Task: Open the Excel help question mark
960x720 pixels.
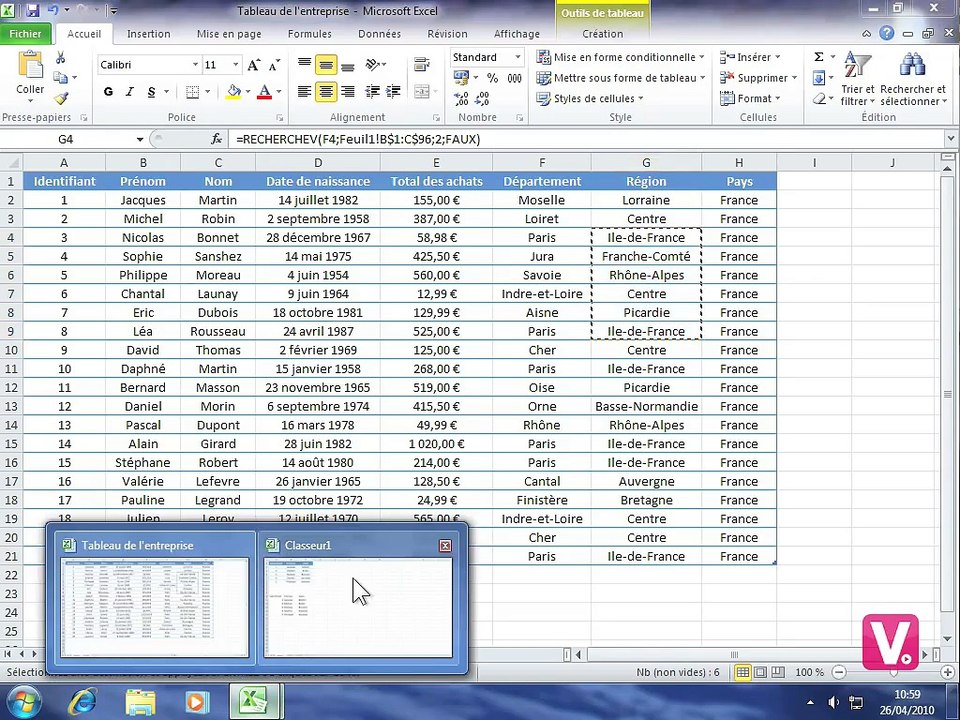Action: (x=887, y=34)
